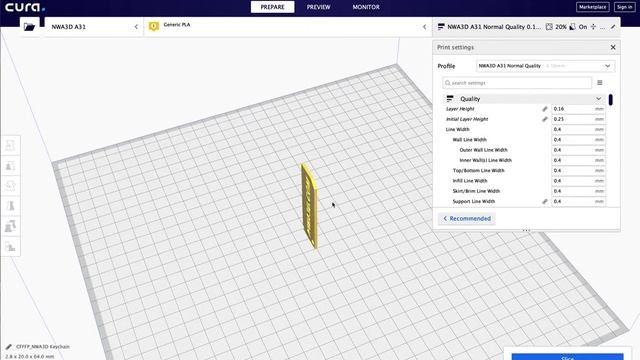The width and height of the screenshot is (640, 360).
Task: Open Per Model Settings tool
Action: pos(10,226)
